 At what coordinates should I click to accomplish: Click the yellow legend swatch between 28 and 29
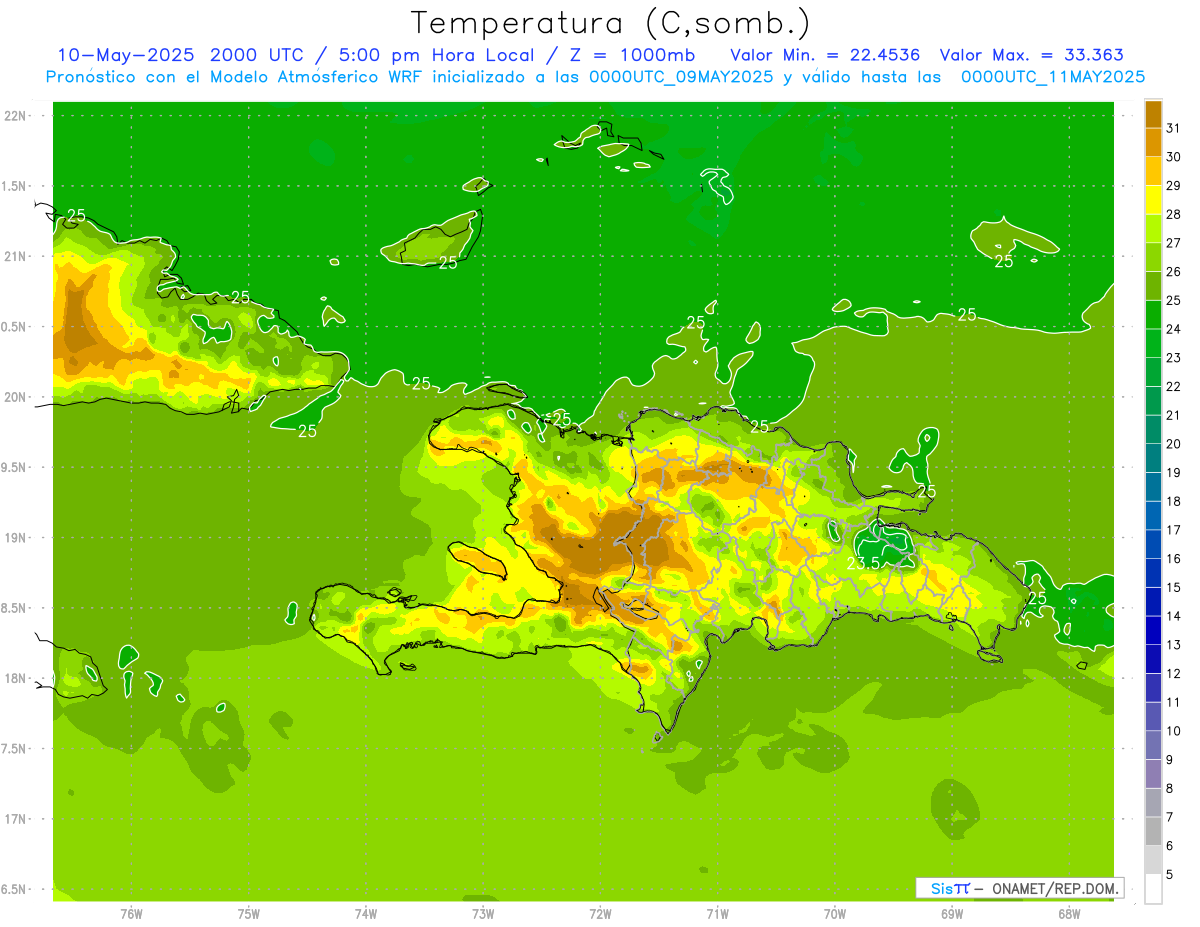pos(1153,199)
